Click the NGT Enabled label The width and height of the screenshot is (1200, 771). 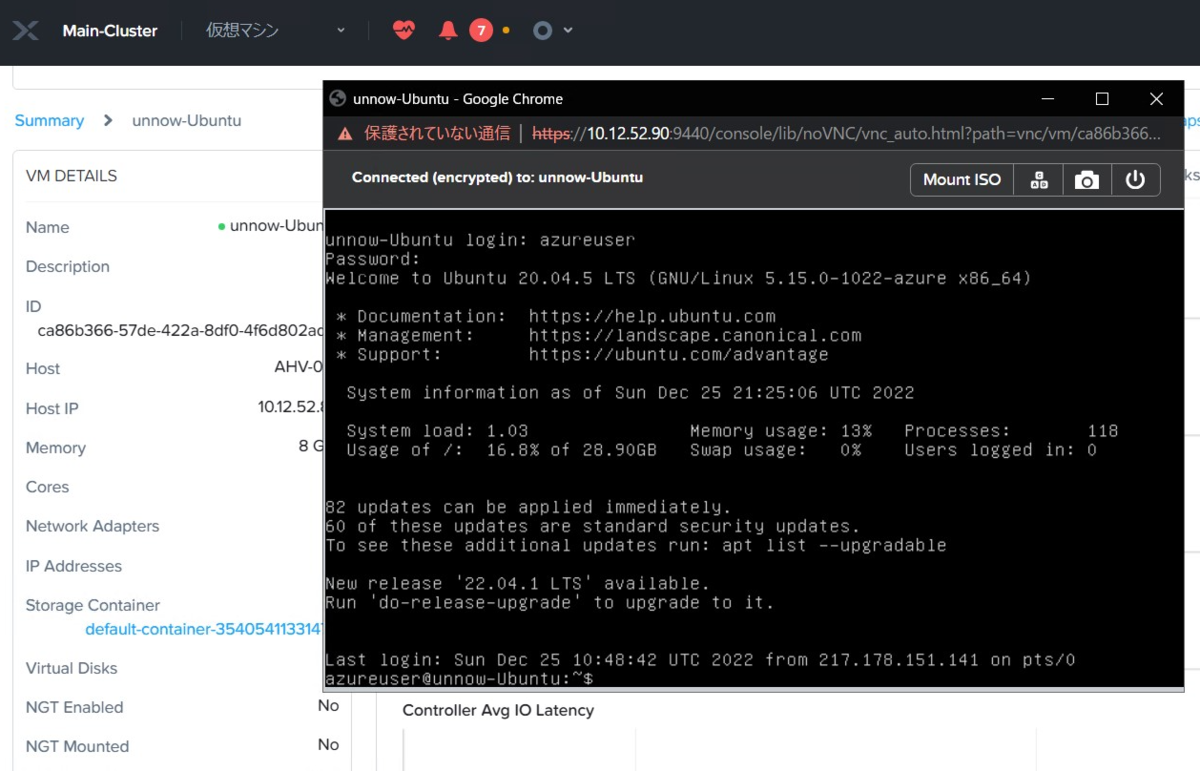pos(75,707)
